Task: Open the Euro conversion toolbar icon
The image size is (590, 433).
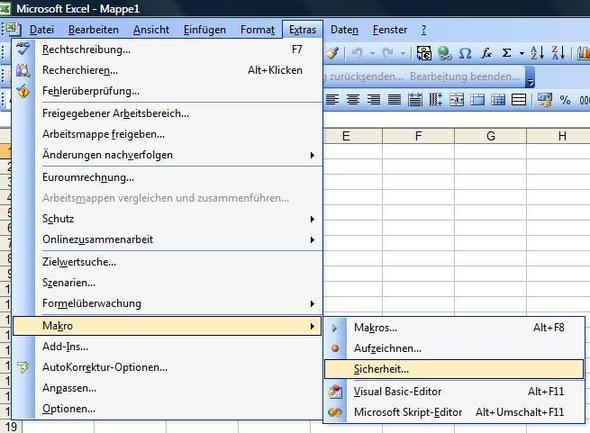Action: (424, 53)
